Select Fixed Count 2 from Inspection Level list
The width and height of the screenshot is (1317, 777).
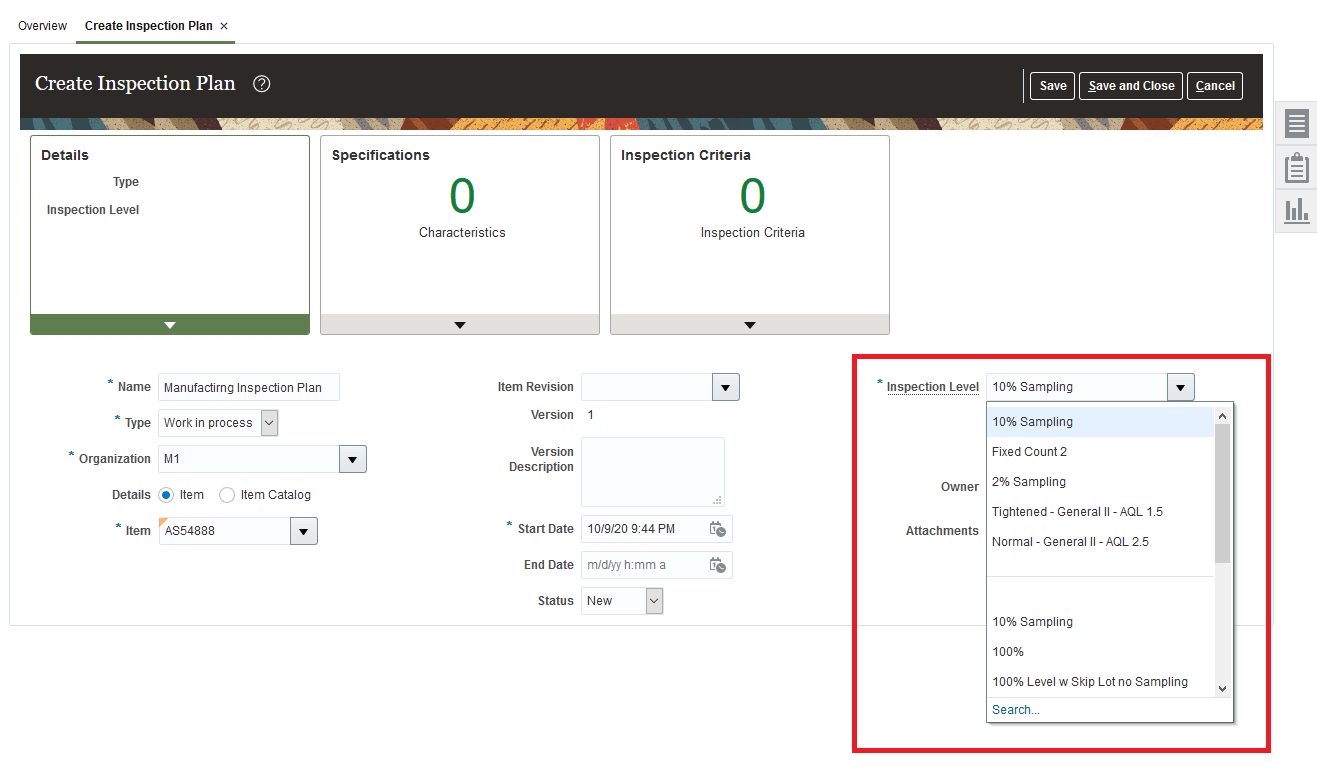1029,451
